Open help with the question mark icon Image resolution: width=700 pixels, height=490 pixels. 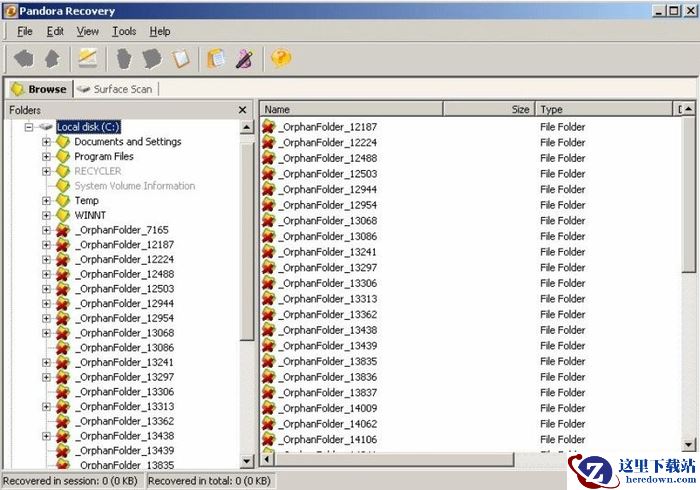(x=281, y=58)
